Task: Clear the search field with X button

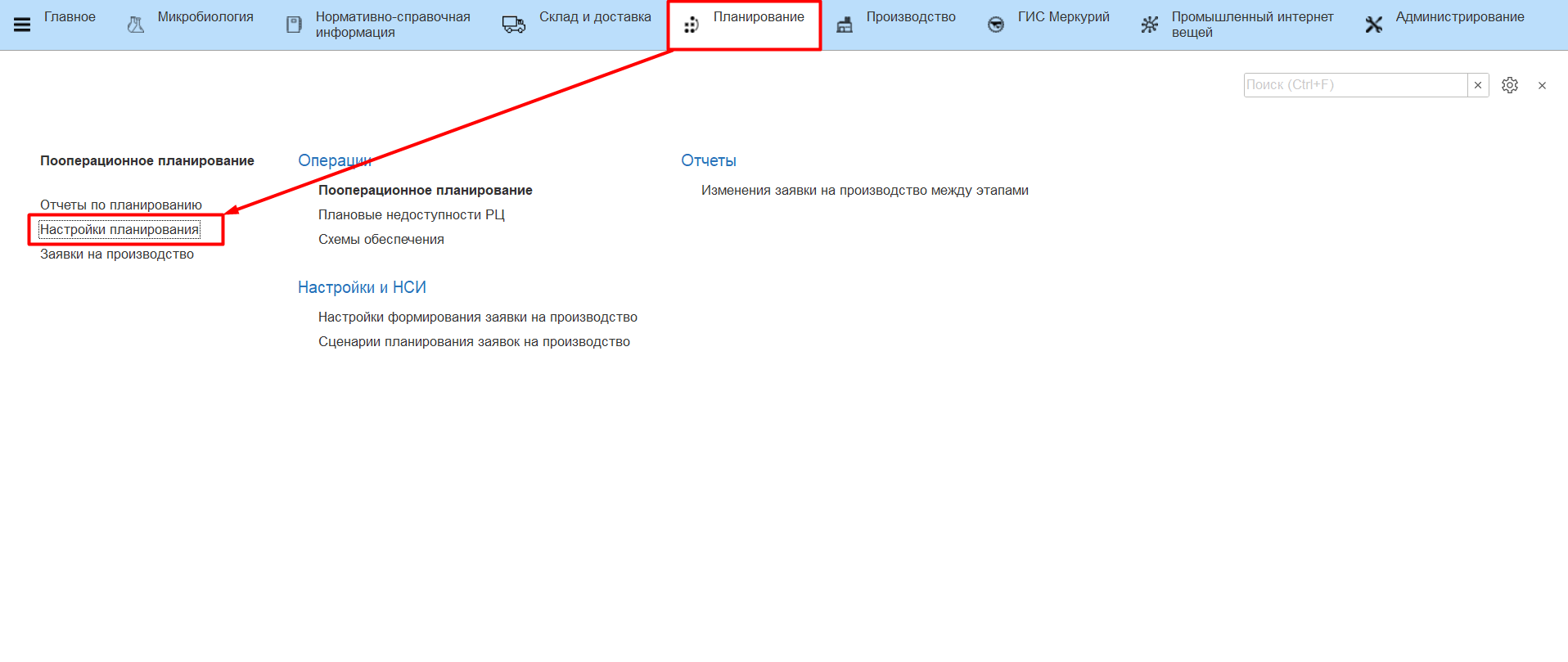Action: (1478, 85)
